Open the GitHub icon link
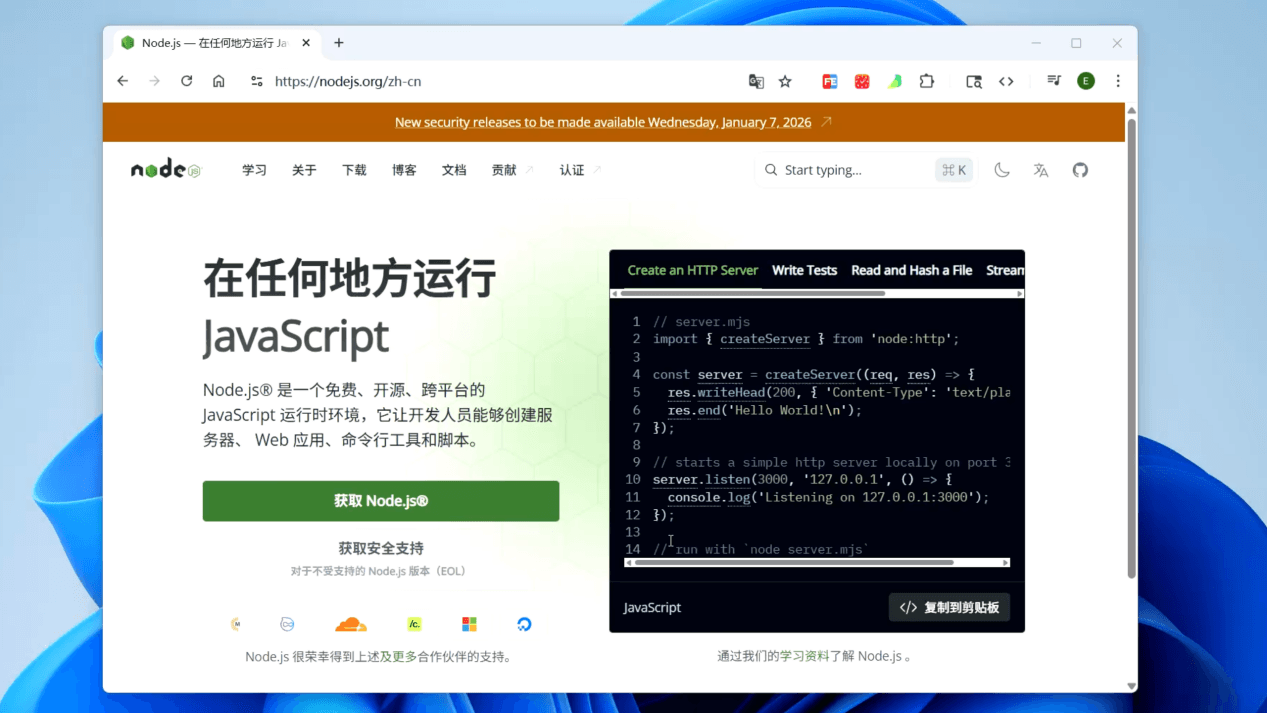1267x713 pixels. tap(1080, 170)
